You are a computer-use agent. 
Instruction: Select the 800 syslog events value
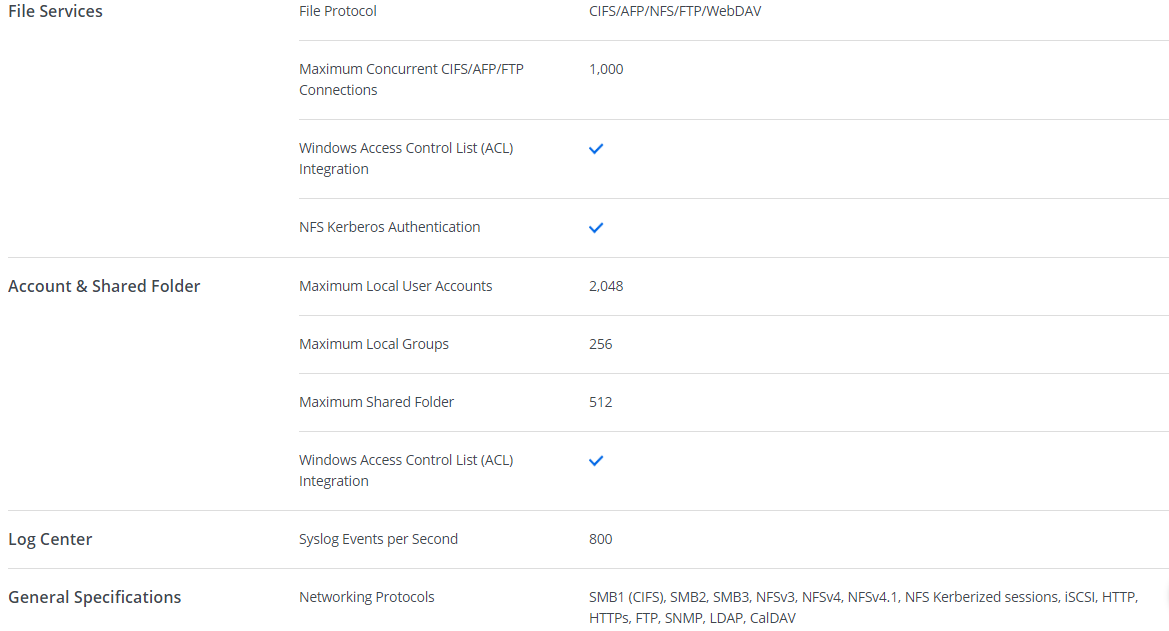600,539
